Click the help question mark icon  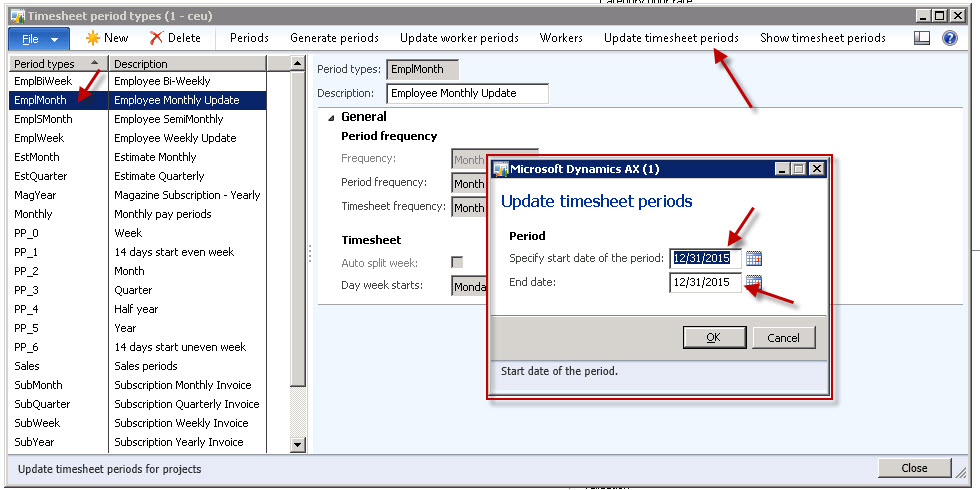[950, 38]
